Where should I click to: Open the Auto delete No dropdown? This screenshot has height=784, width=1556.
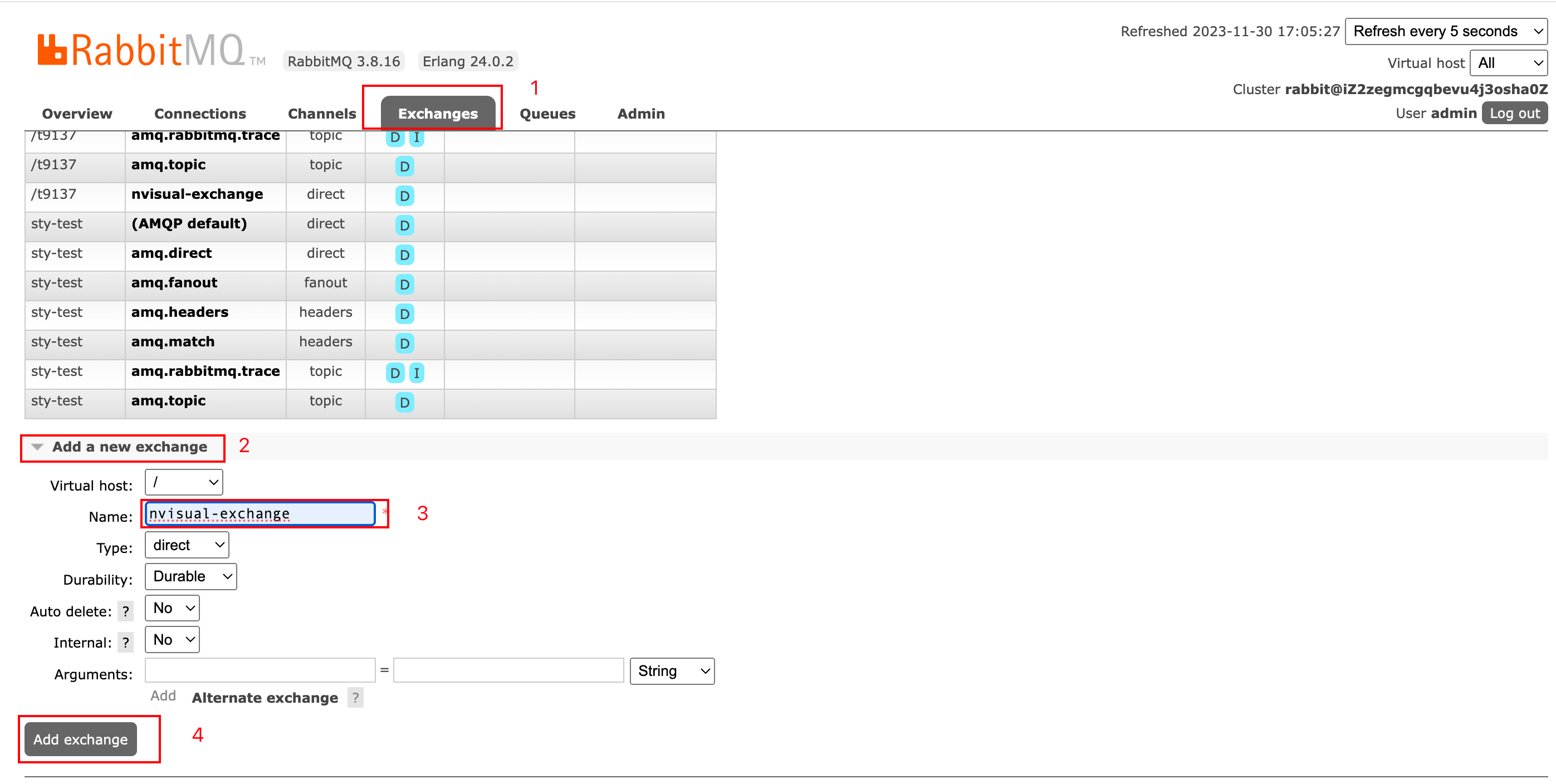coord(172,608)
